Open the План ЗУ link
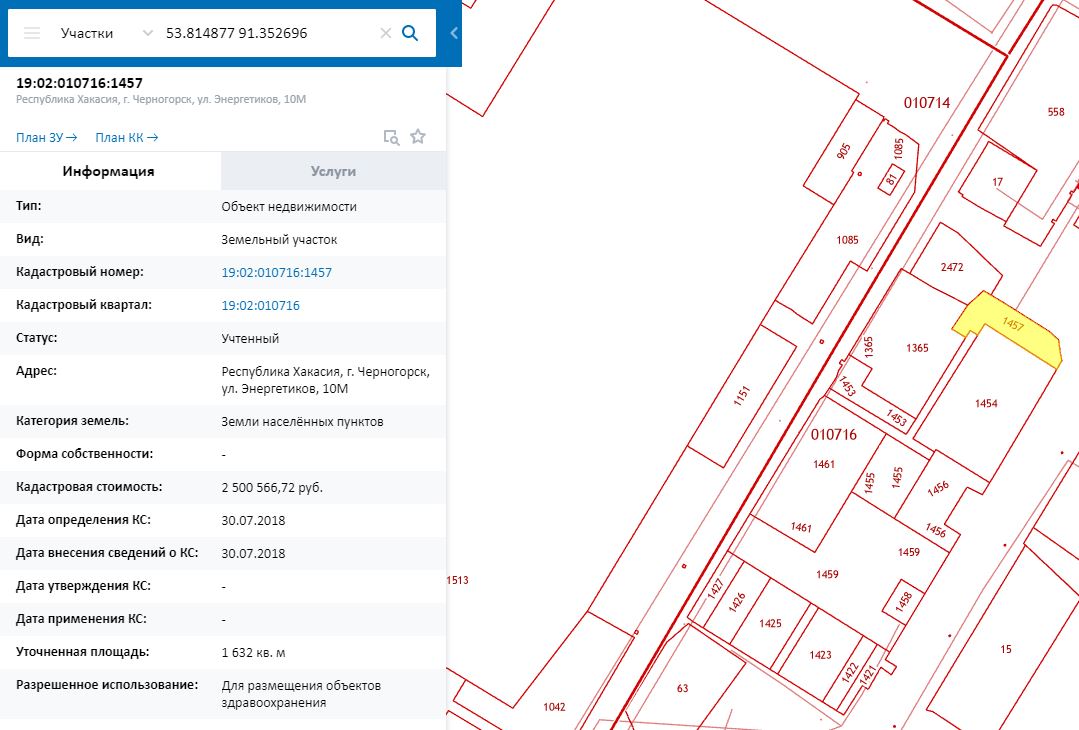Screen dimensions: 1079x730 click(x=46, y=137)
